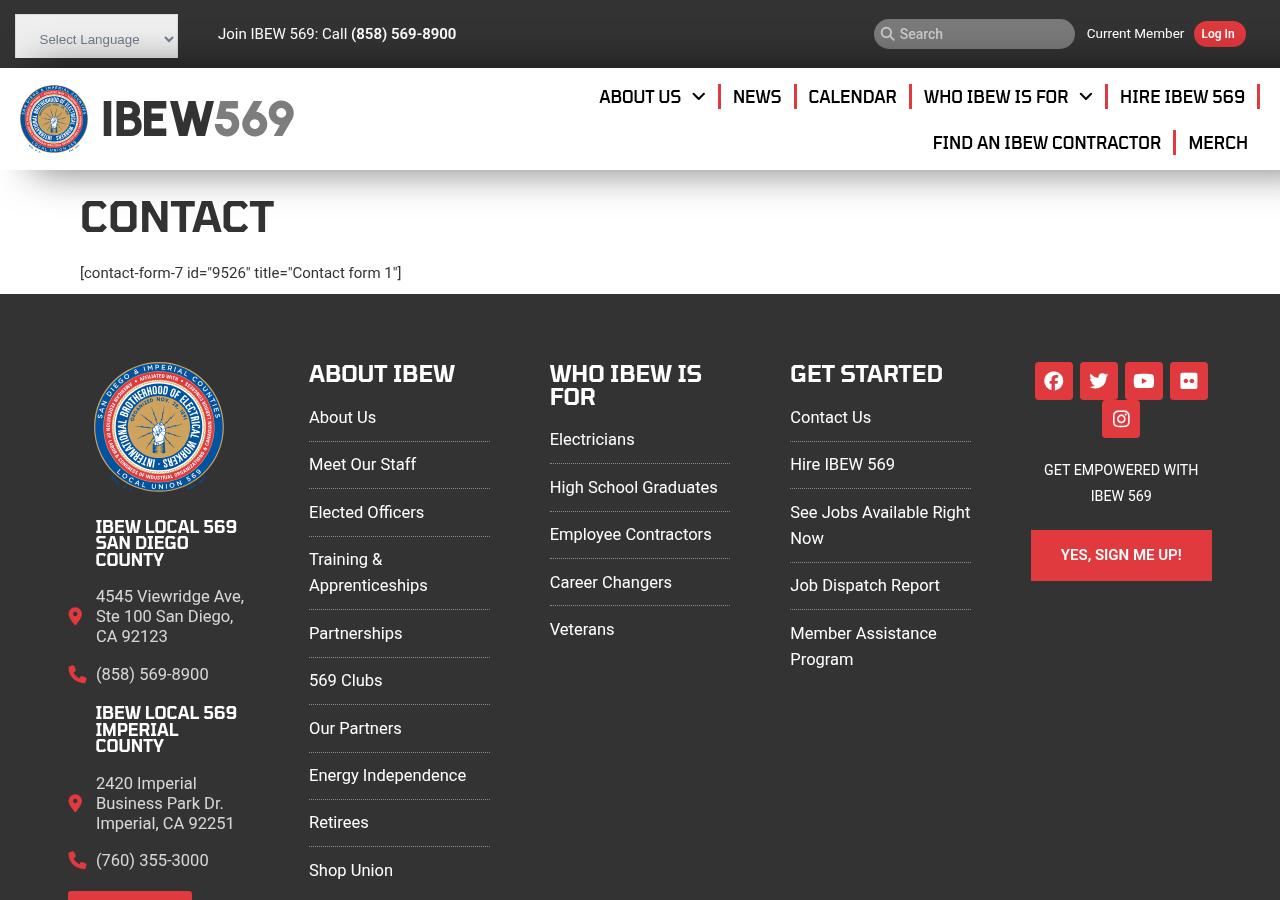The image size is (1280, 900).
Task: Click the footer IBEW union seal logo
Action: 159,427
